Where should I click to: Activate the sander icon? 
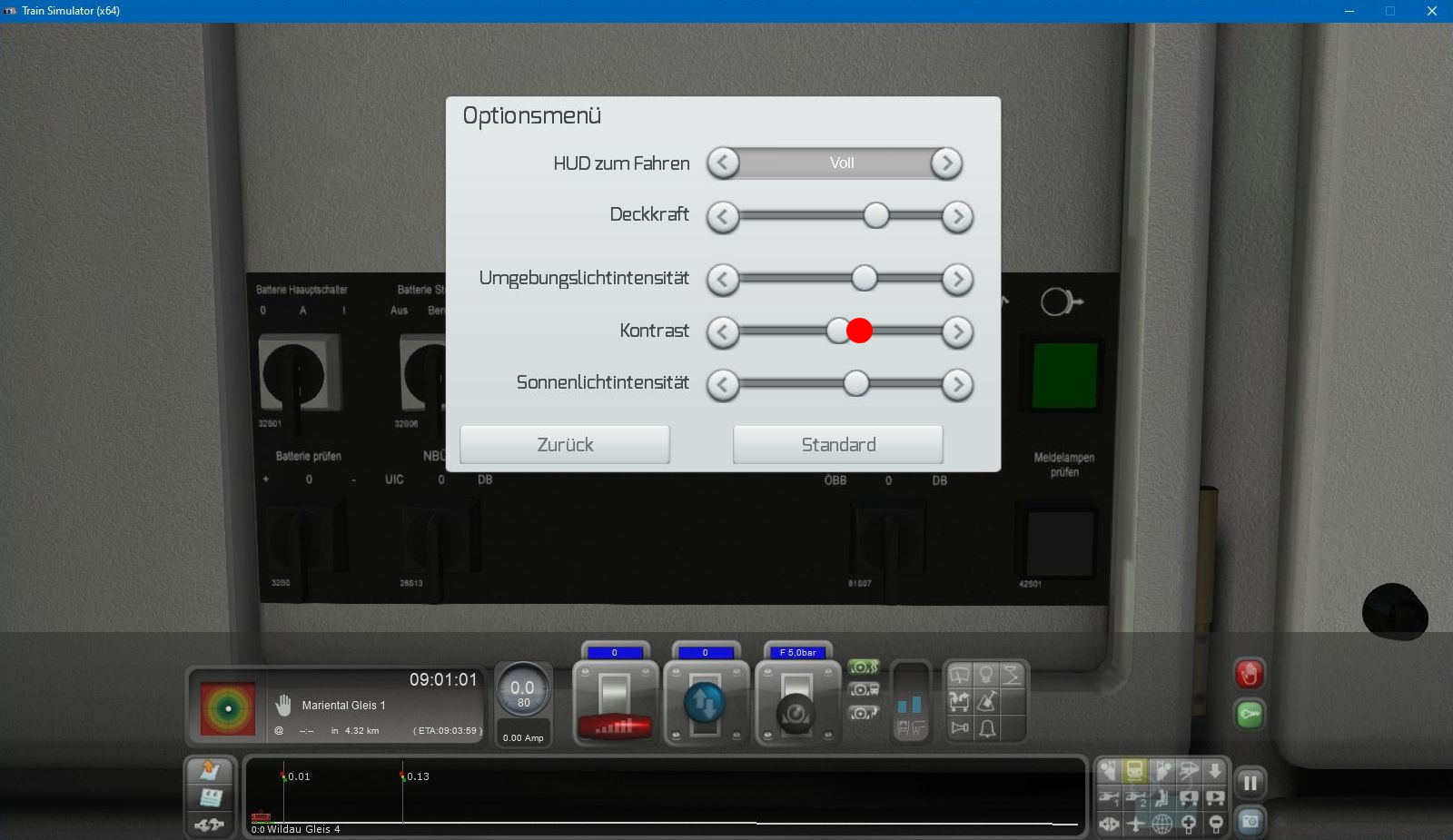click(986, 701)
